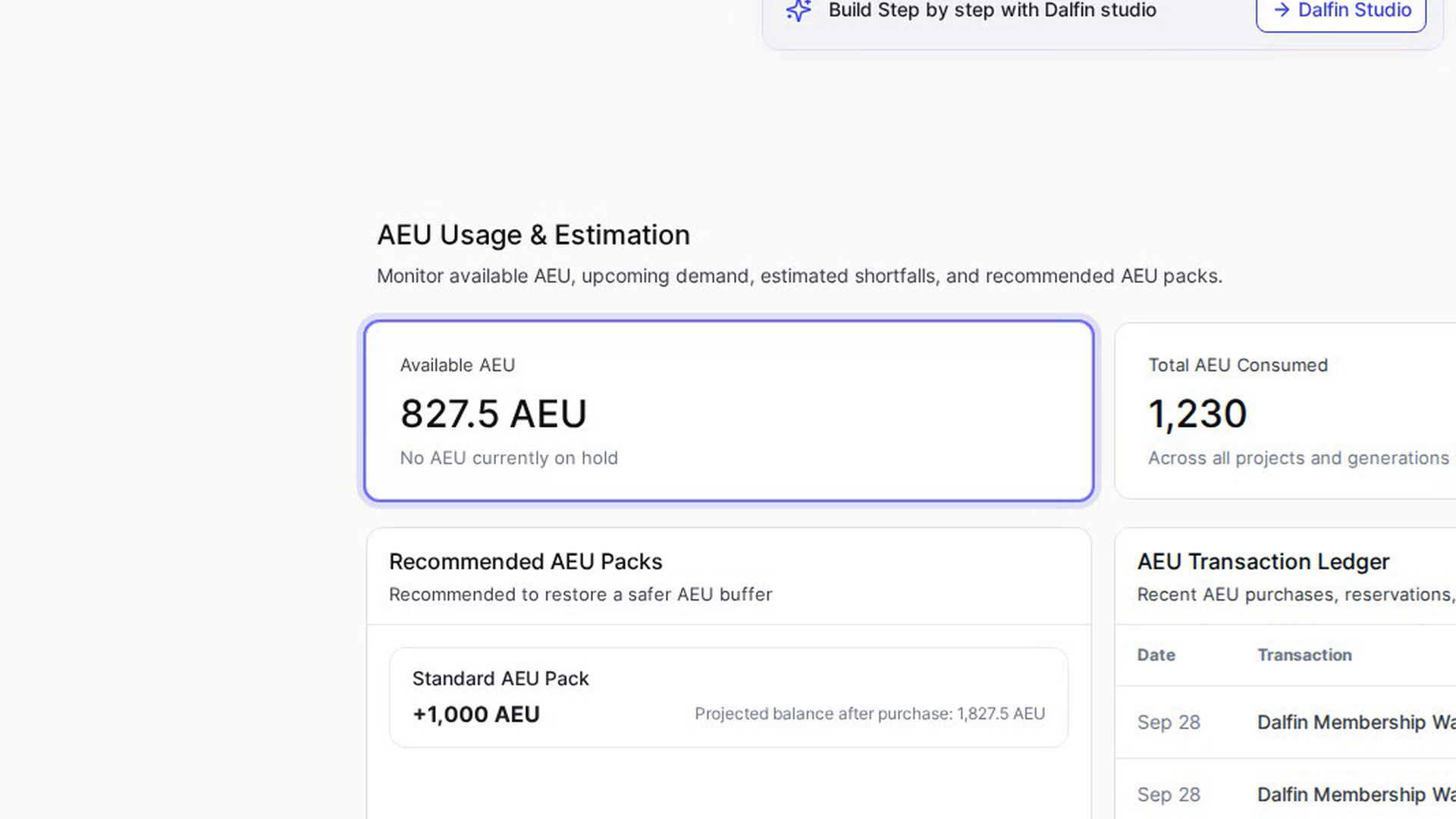This screenshot has width=1456, height=819.
Task: Click 'Recommended to restore a safer AEU buffer'
Action: pyautogui.click(x=580, y=595)
